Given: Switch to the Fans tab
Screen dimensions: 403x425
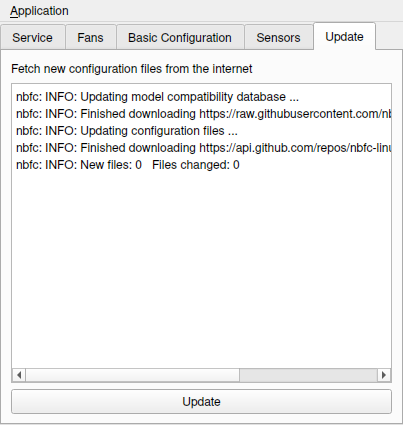Looking at the screenshot, I should (90, 37).
